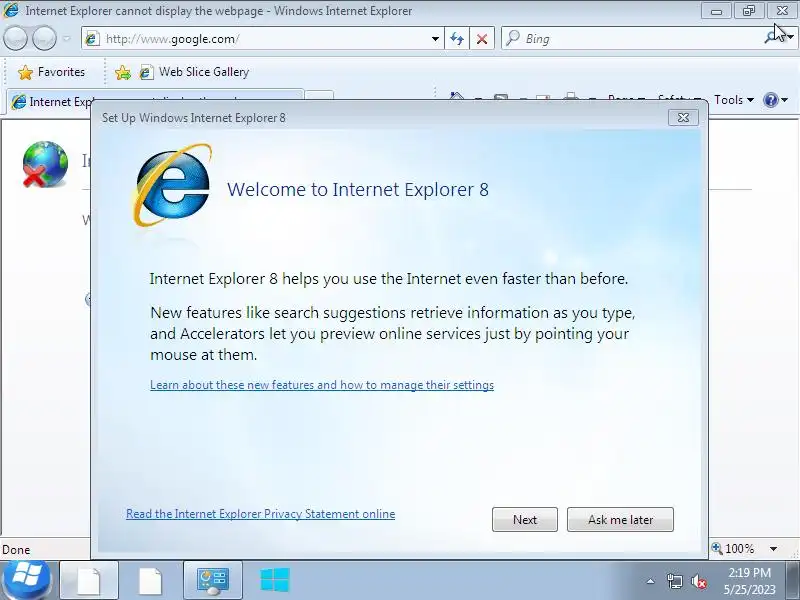This screenshot has height=600, width=800.
Task: Click the page icon inside the address bar
Action: [92, 39]
